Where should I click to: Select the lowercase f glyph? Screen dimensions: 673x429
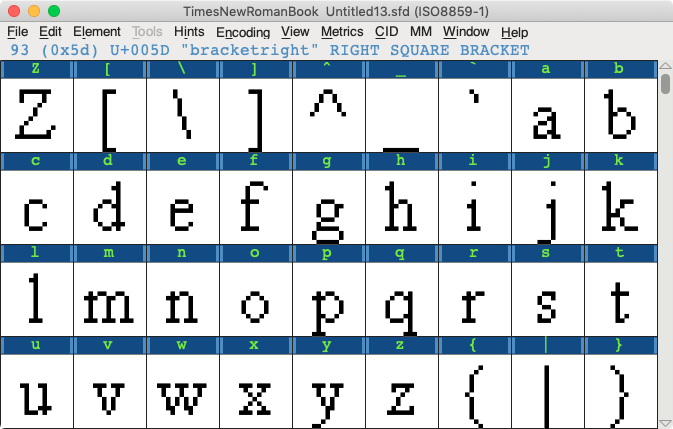tap(256, 207)
